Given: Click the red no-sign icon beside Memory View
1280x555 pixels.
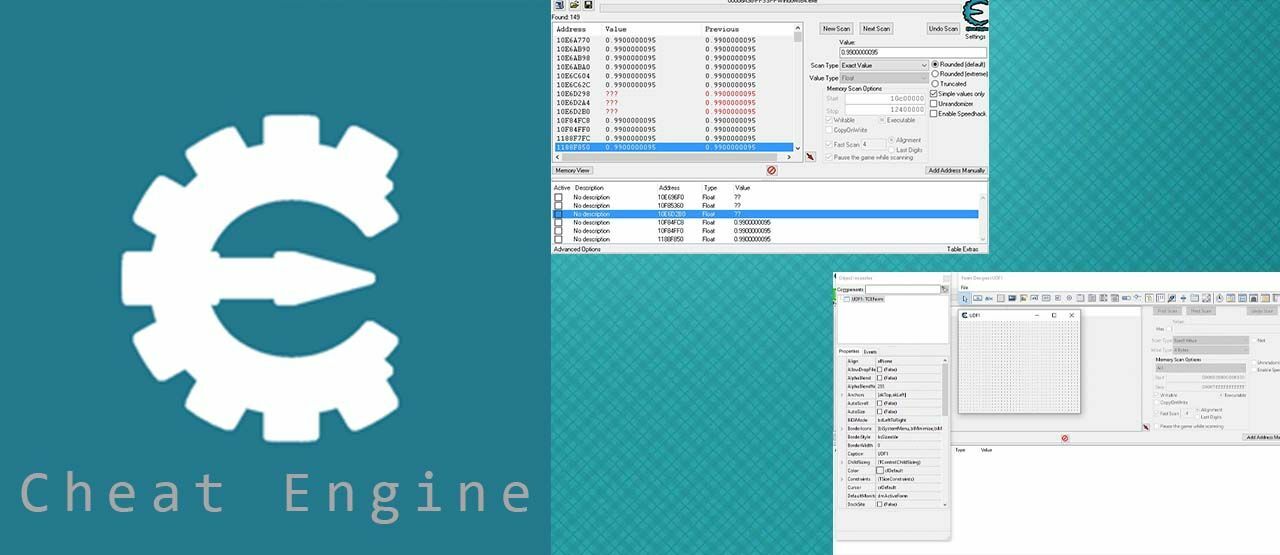Looking at the screenshot, I should point(771,170).
